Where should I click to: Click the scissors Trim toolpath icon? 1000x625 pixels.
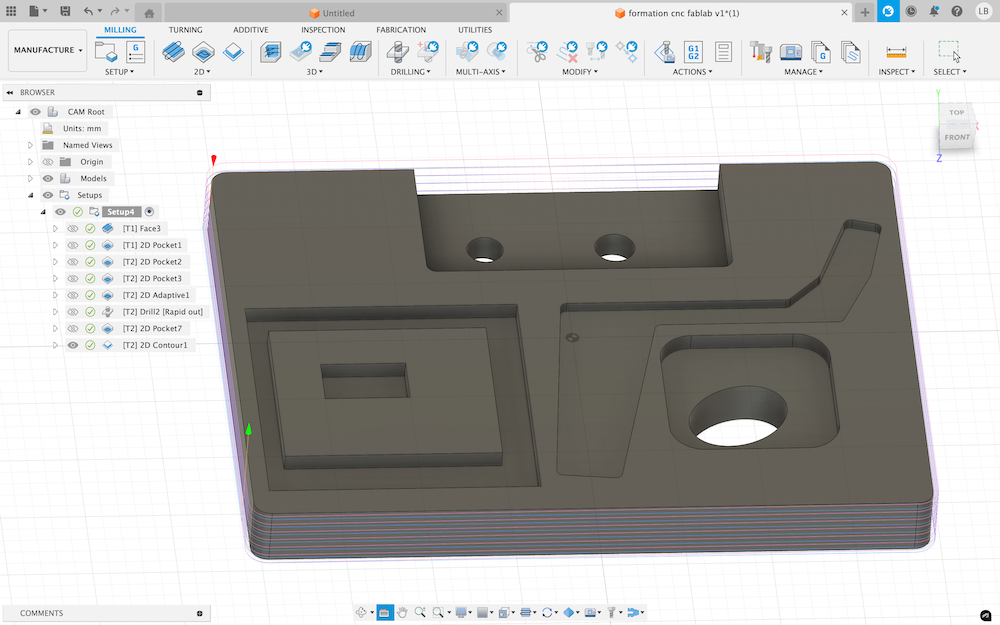[x=538, y=52]
